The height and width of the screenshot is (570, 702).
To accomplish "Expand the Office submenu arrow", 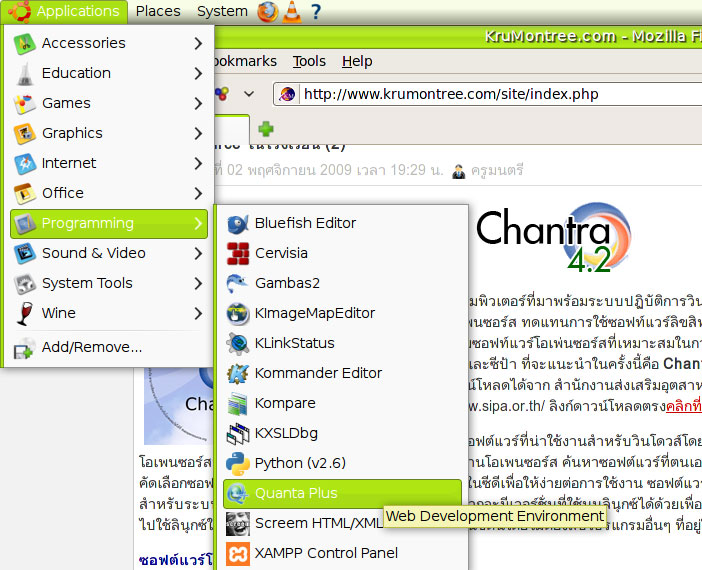I will coord(198,193).
